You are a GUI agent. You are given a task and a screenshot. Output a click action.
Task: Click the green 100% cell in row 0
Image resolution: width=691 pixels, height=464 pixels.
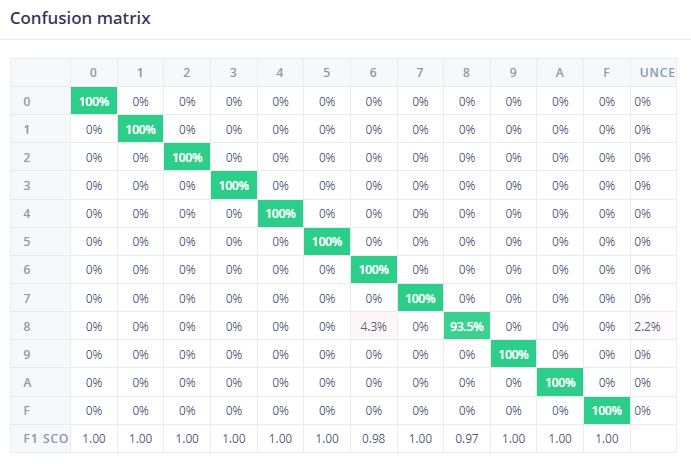(x=94, y=101)
